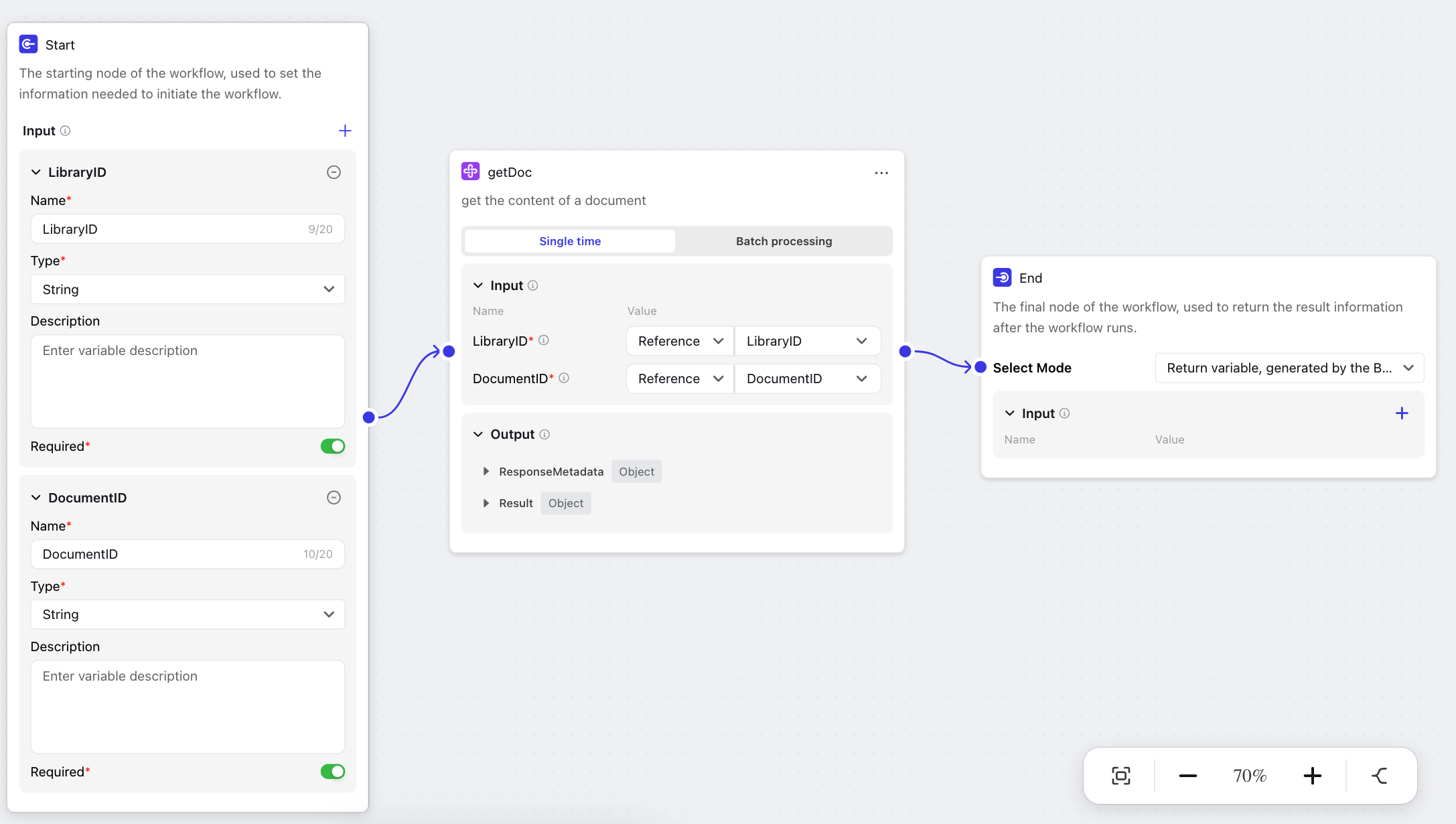Click the End node icon
Viewport: 1456px width, 824px height.
(1002, 277)
